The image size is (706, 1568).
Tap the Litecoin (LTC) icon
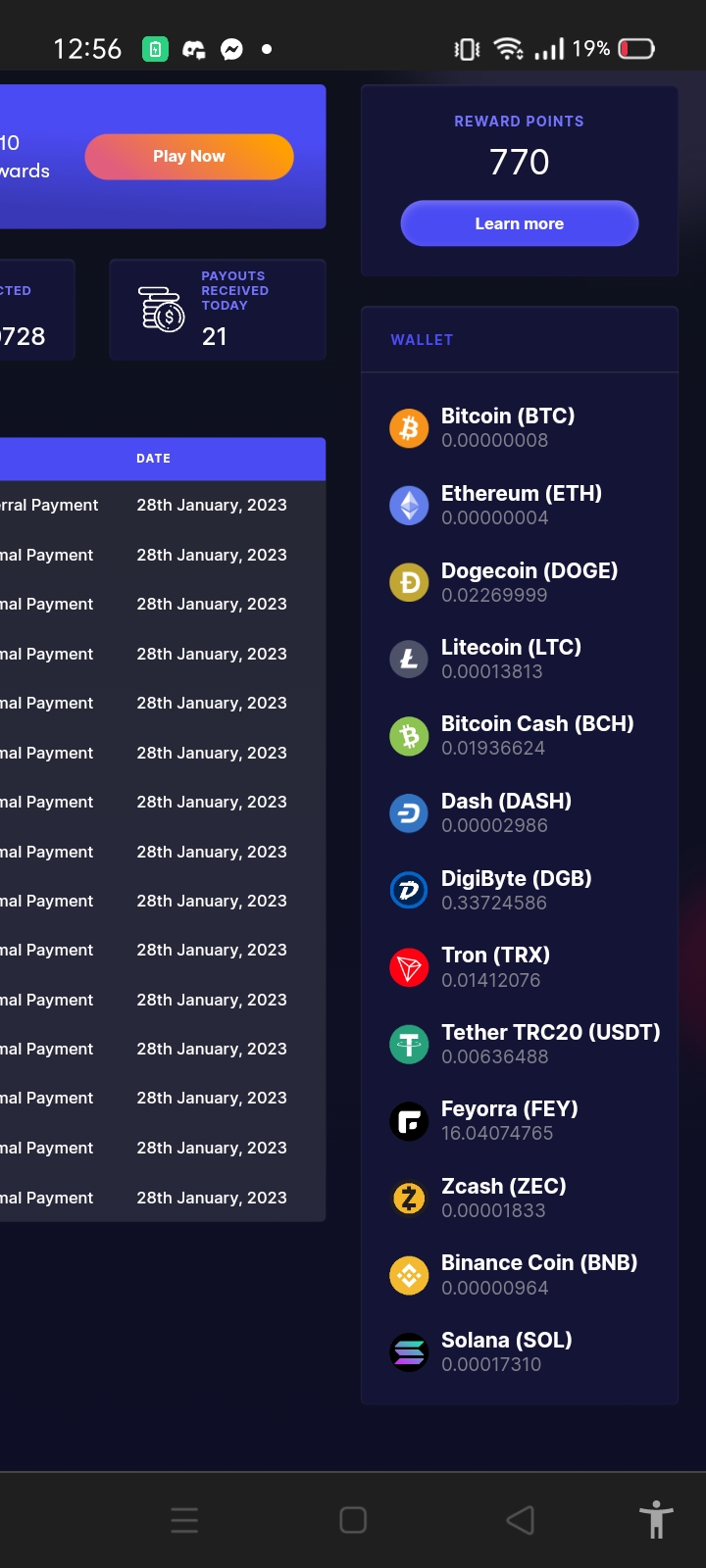pos(409,660)
